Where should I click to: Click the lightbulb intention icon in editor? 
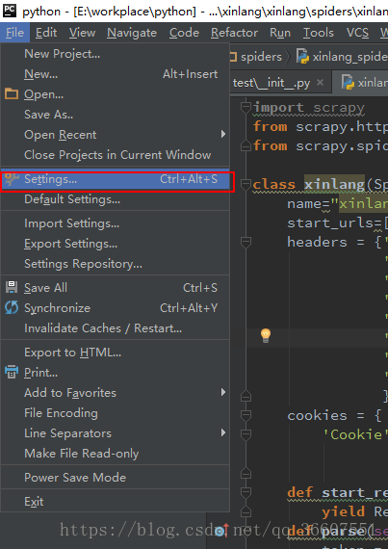(x=266, y=335)
